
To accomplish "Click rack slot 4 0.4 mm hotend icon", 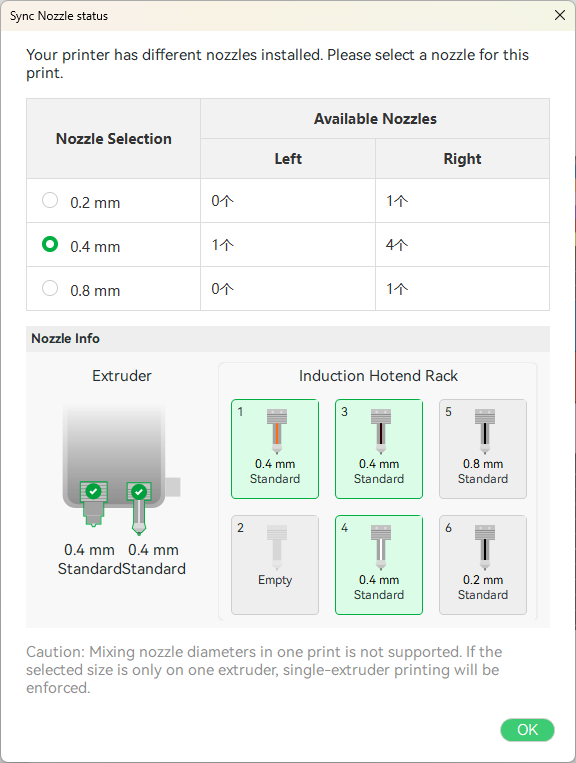I will [x=380, y=547].
